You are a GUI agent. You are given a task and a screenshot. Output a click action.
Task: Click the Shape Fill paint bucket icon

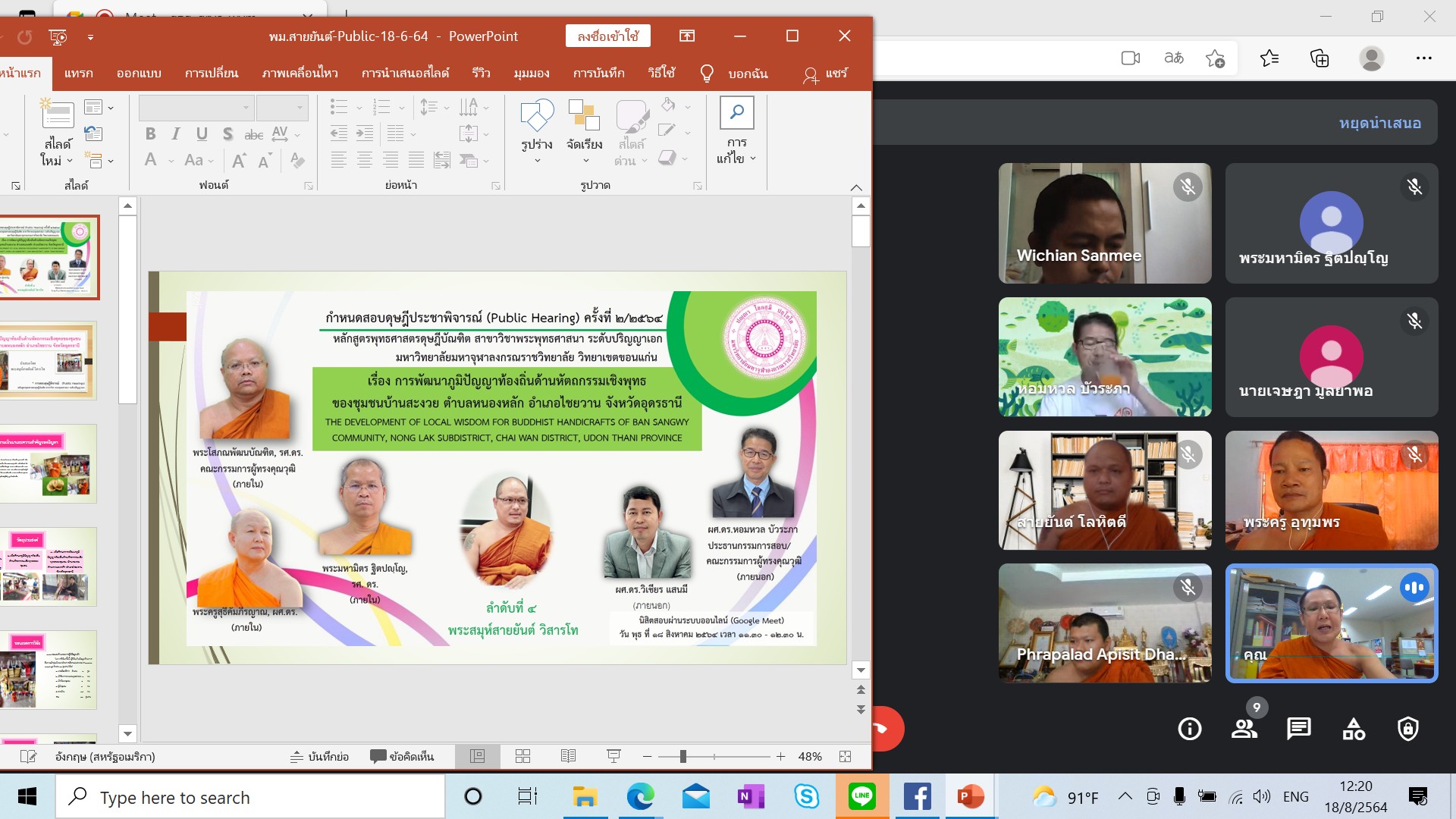coord(668,105)
